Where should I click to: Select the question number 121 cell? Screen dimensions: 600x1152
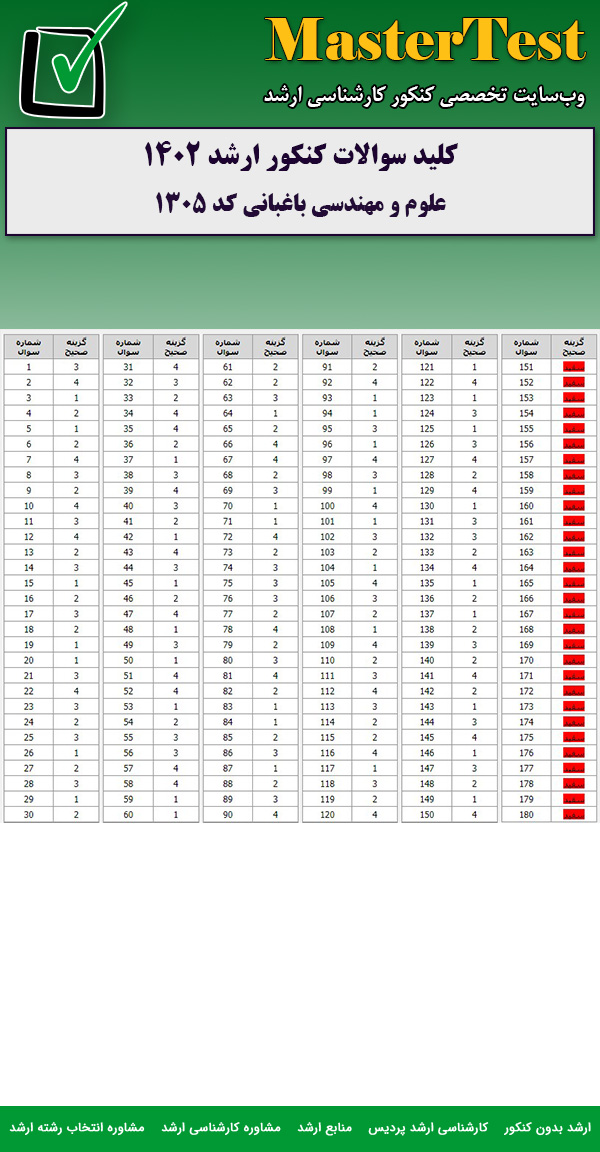427,367
